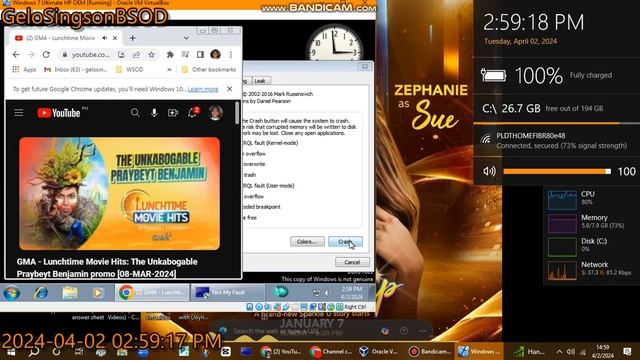
Task: Click the Network usage graph
Action: (562, 270)
